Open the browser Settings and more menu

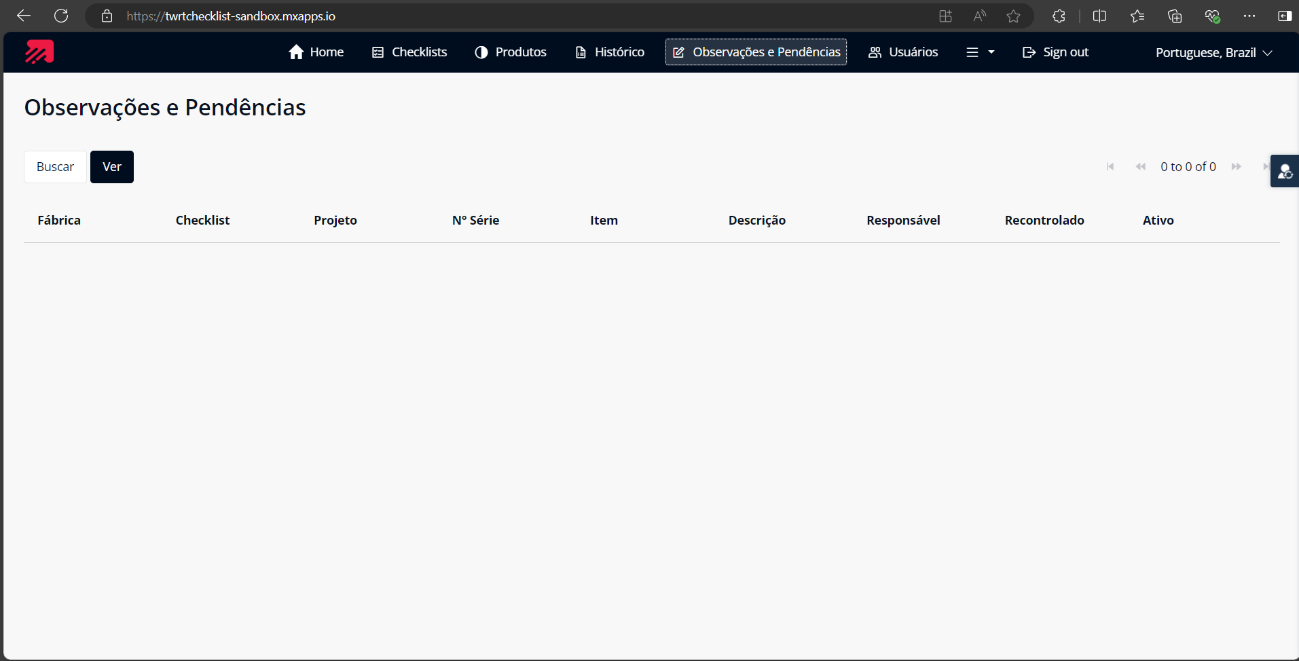[1249, 16]
